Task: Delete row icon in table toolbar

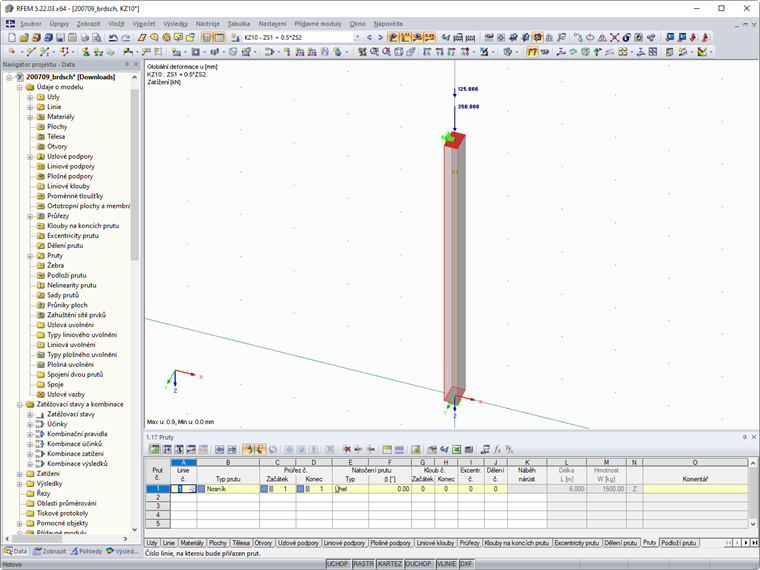Action: [347, 450]
